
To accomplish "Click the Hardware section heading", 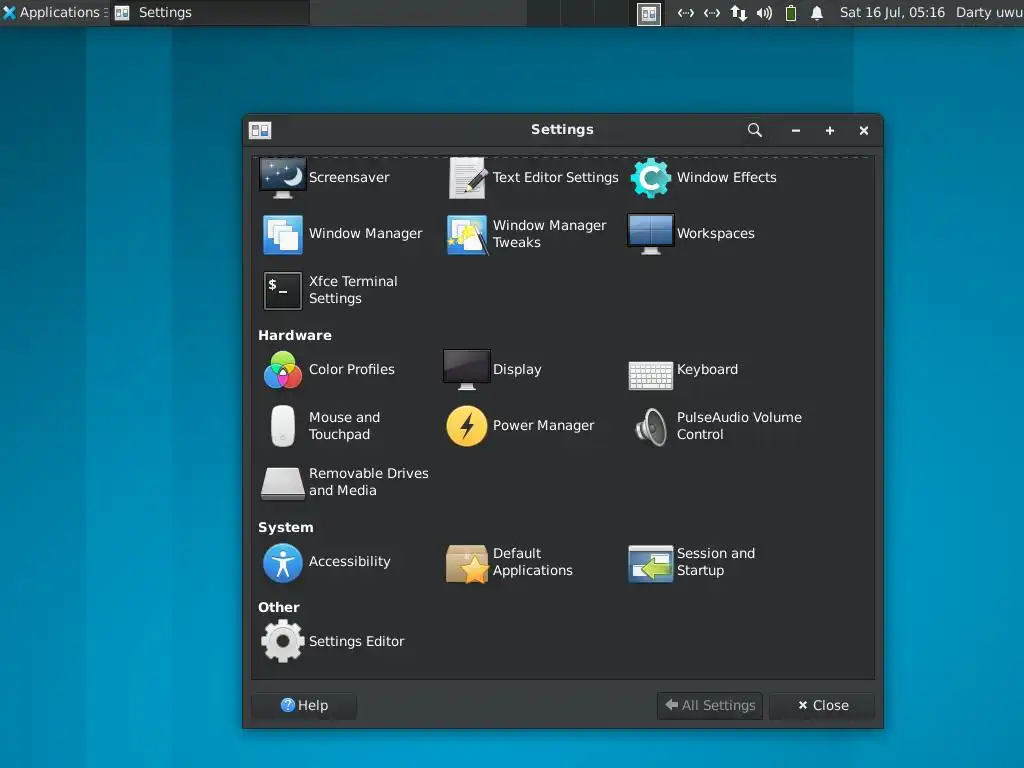I will coord(295,336).
